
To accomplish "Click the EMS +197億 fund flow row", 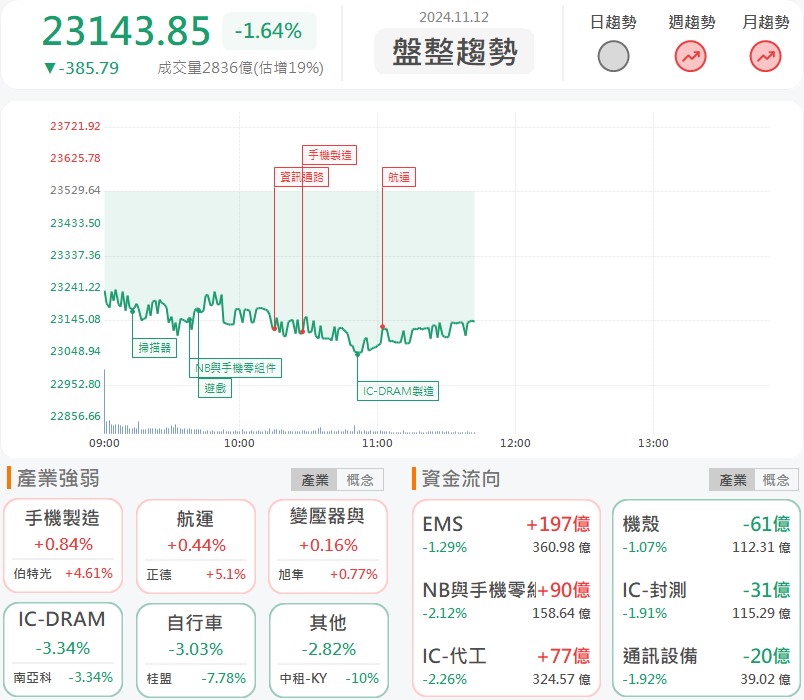I will (x=506, y=534).
